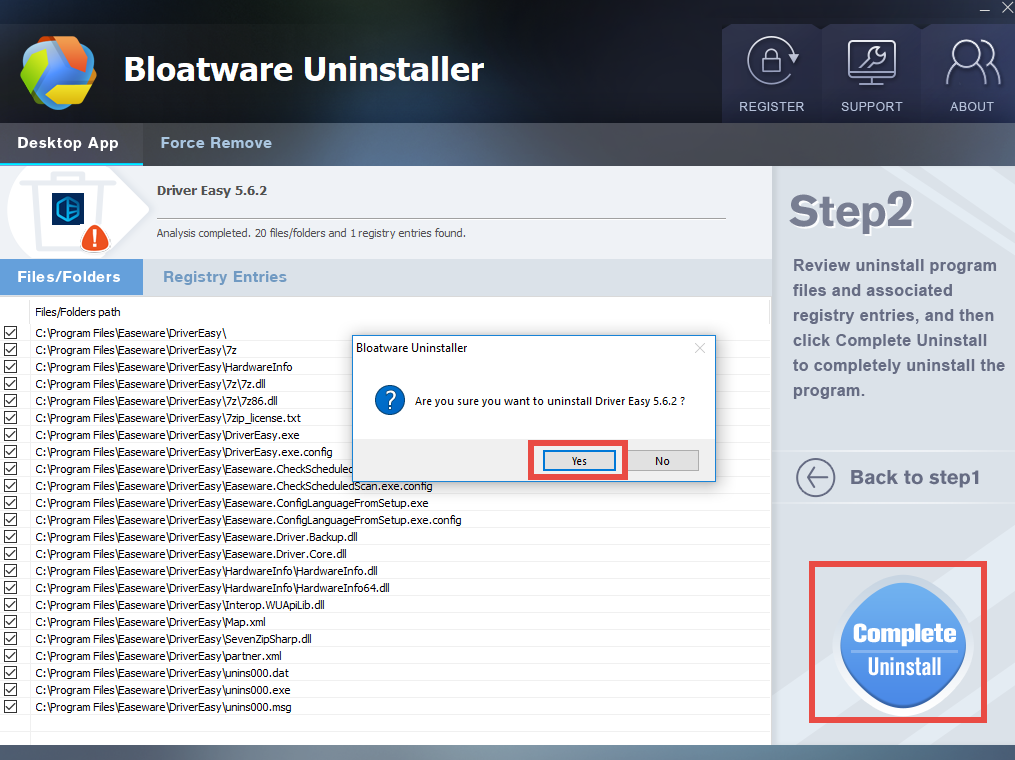This screenshot has height=760, width=1015.
Task: Uncheck the 7z\7z.dll file checkbox
Action: tap(10, 384)
